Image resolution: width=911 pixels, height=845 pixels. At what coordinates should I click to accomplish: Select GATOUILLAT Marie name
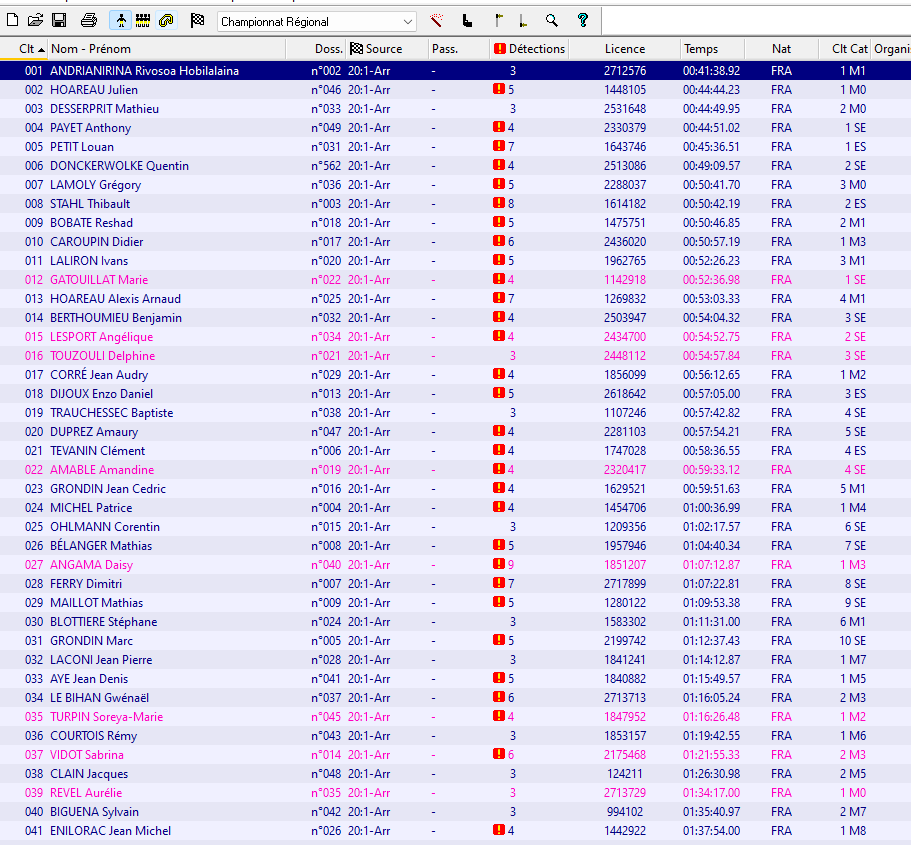[99, 280]
